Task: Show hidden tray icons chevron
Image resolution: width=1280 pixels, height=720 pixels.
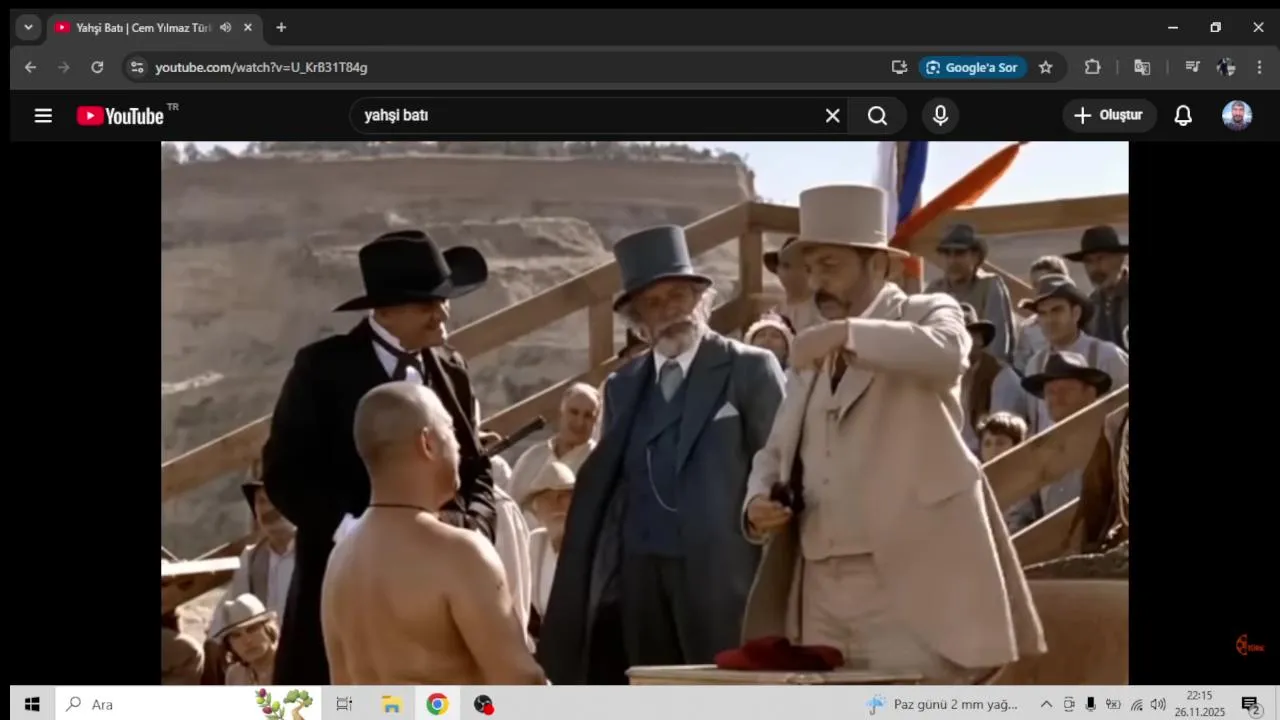Action: [1046, 704]
